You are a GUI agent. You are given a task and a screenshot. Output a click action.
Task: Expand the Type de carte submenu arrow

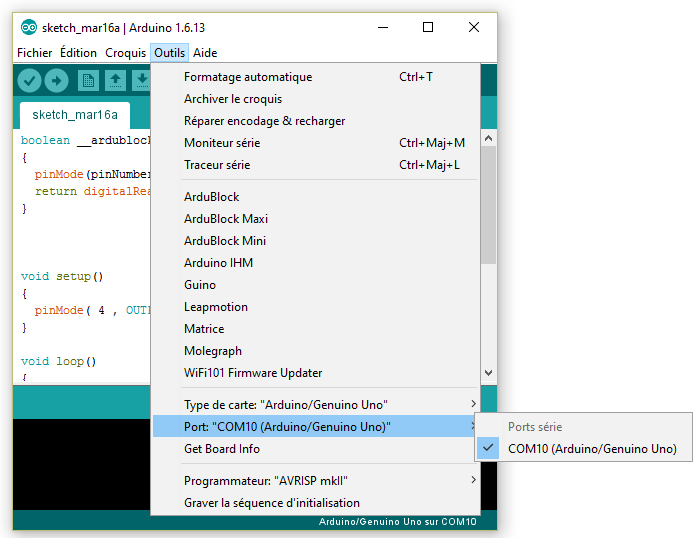pyautogui.click(x=473, y=404)
